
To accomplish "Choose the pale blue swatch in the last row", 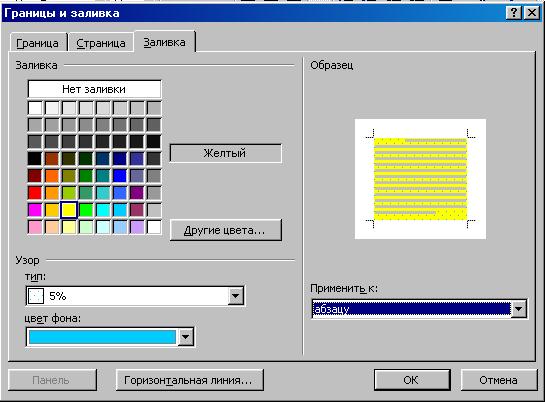I will (x=120, y=227).
